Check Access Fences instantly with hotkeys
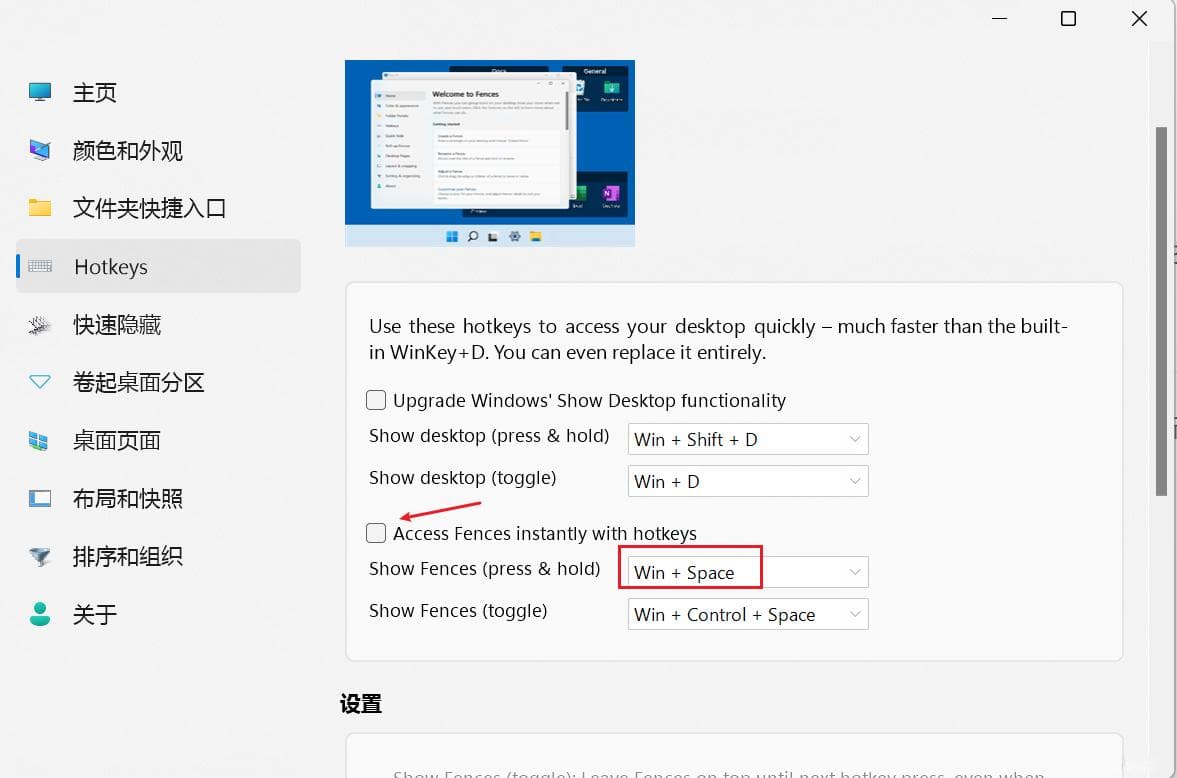This screenshot has width=1177, height=778. 376,533
